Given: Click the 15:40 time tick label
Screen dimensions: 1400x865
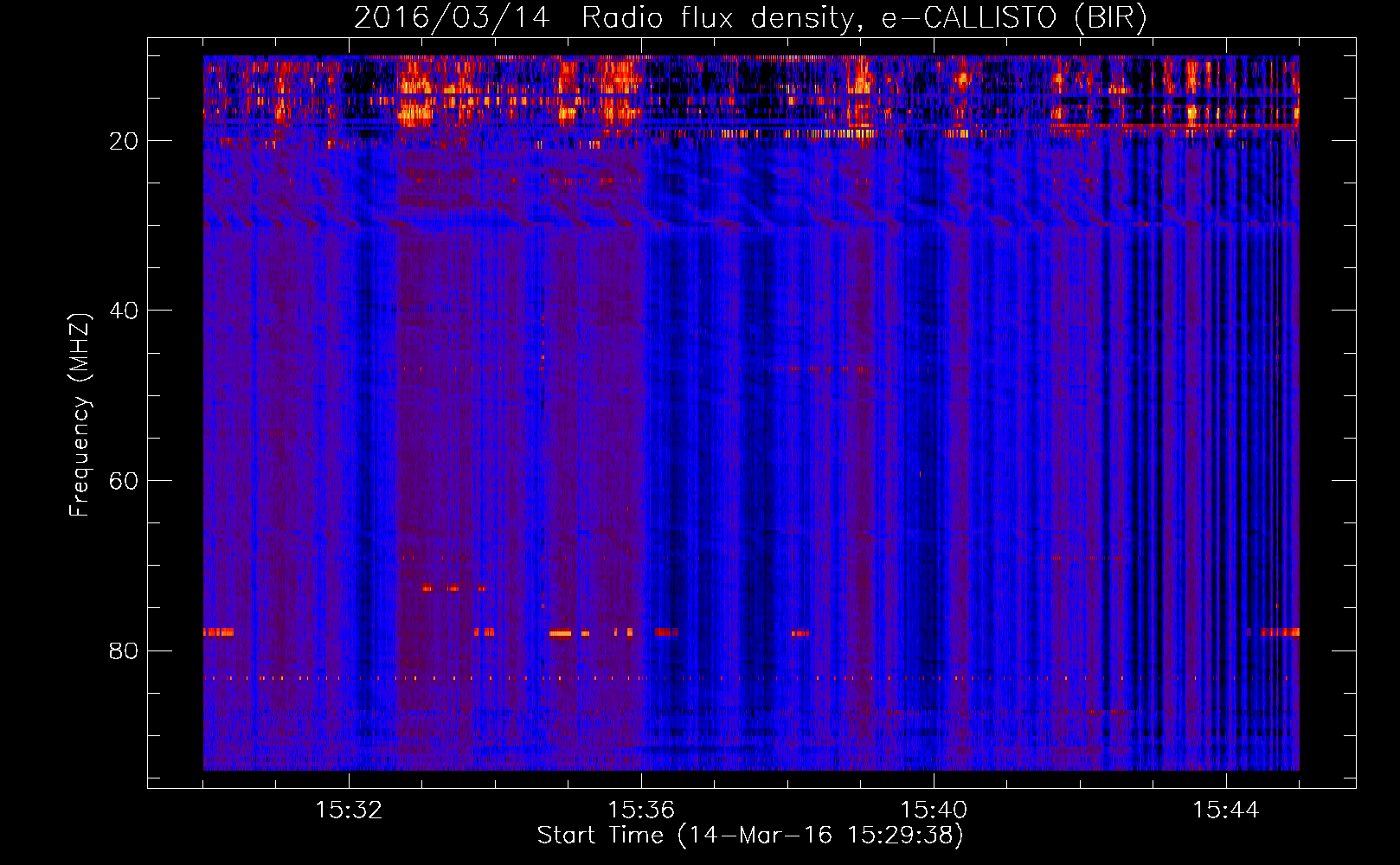Looking at the screenshot, I should pyautogui.click(x=934, y=811).
